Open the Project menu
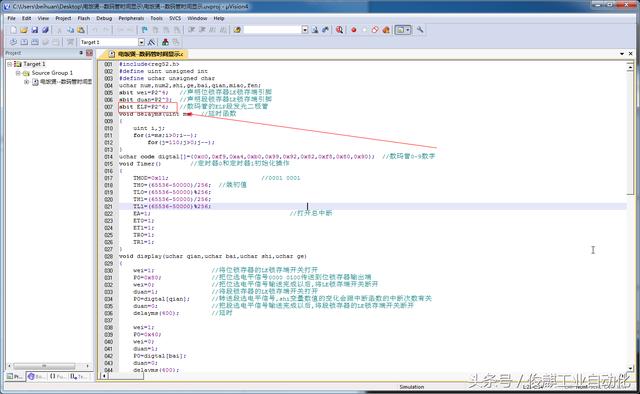 point(63,18)
